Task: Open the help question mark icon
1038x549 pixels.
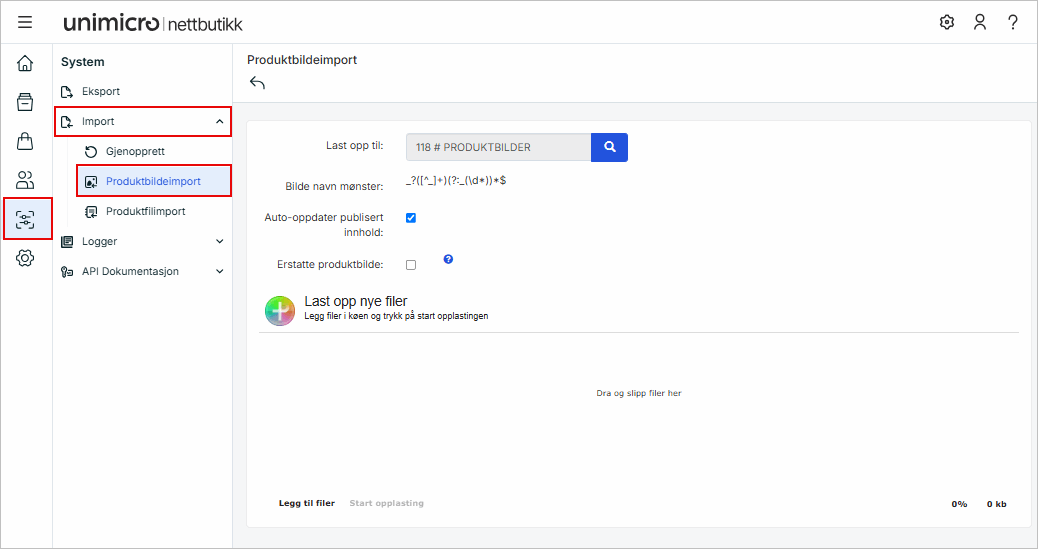Action: [x=1013, y=23]
